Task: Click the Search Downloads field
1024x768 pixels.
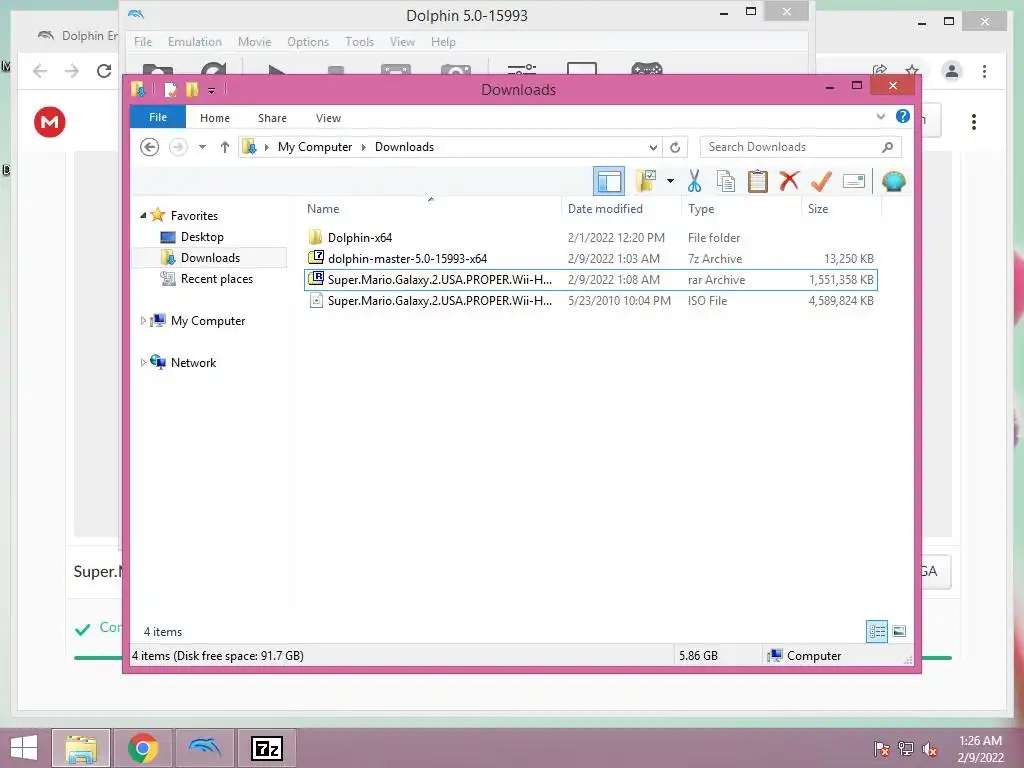Action: click(x=801, y=147)
